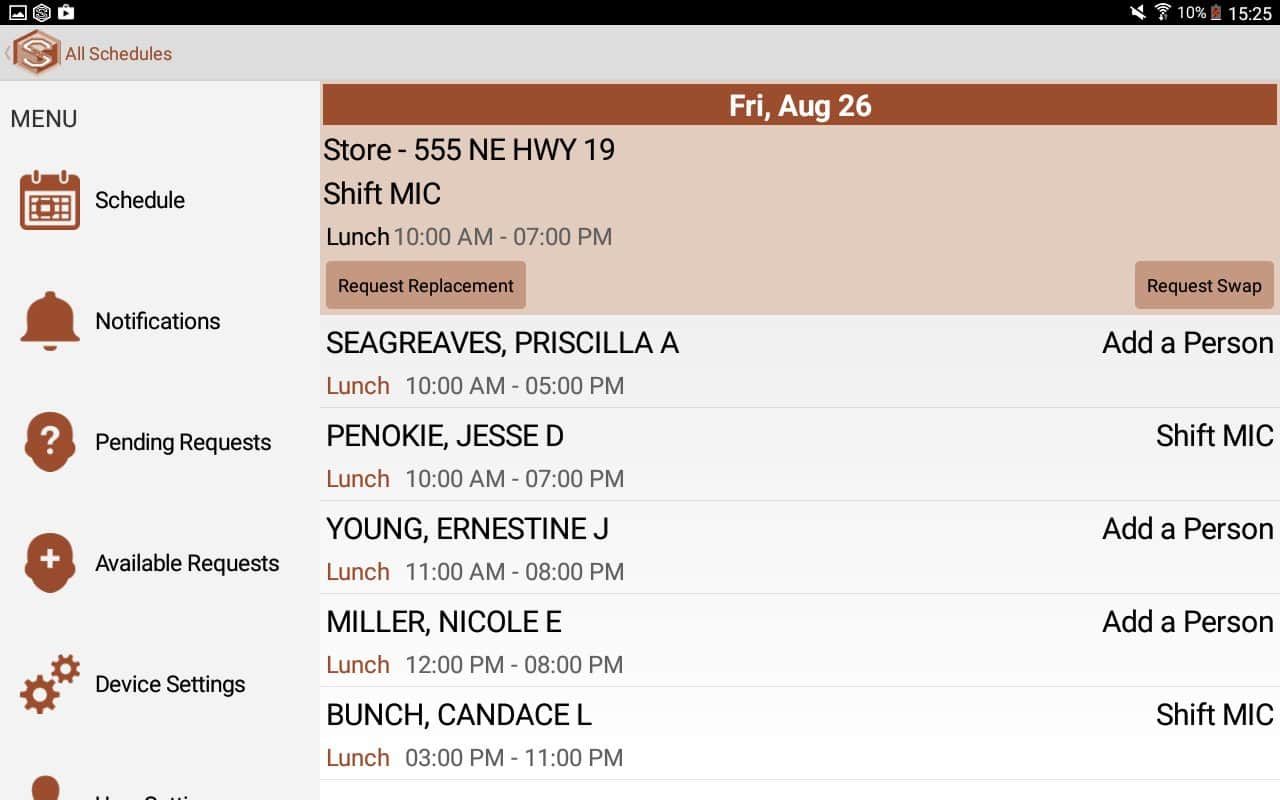Select the Penokie, Jesse D shift row
This screenshot has width=1280, height=800.
798,455
